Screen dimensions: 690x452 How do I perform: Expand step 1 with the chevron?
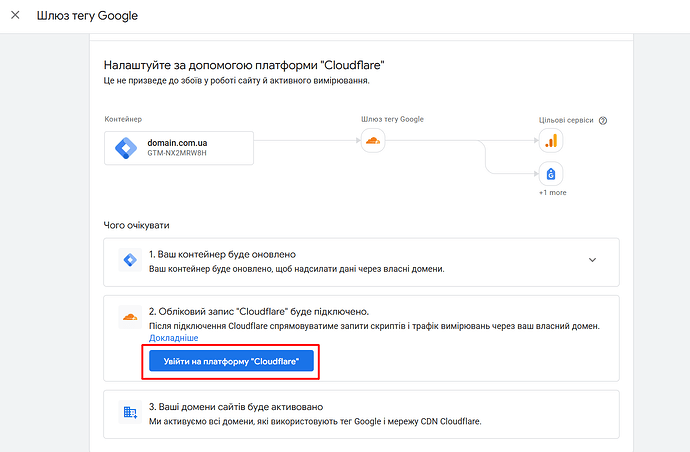tap(592, 260)
